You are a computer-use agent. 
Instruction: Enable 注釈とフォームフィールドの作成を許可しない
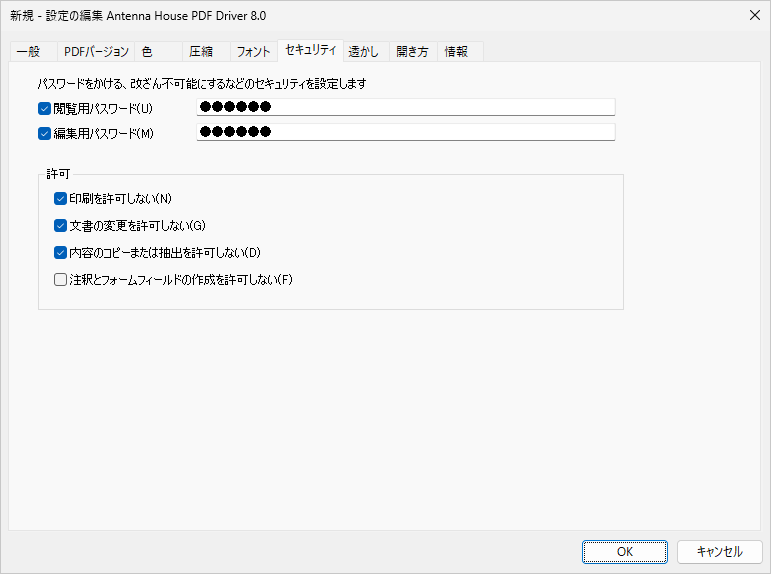(60, 279)
